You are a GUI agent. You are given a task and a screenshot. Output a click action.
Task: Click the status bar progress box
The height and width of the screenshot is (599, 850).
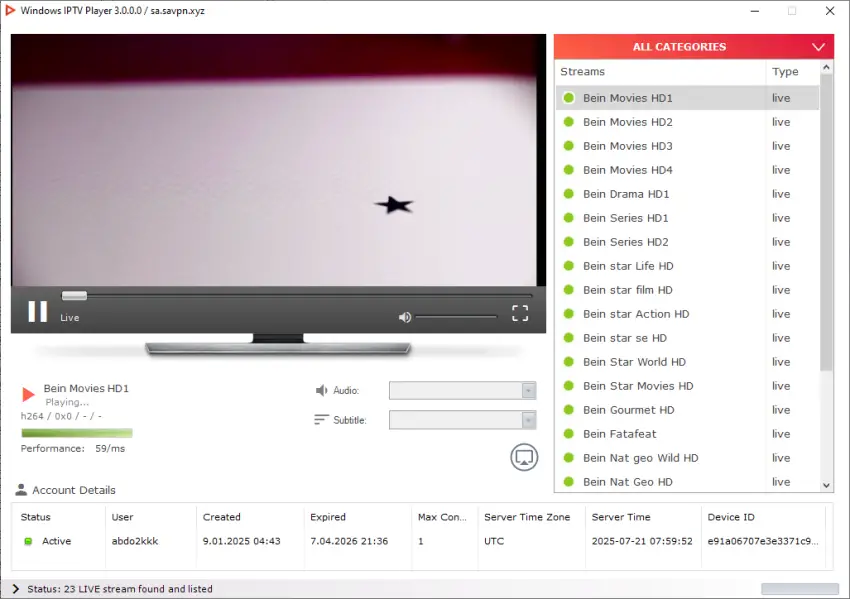[800, 589]
